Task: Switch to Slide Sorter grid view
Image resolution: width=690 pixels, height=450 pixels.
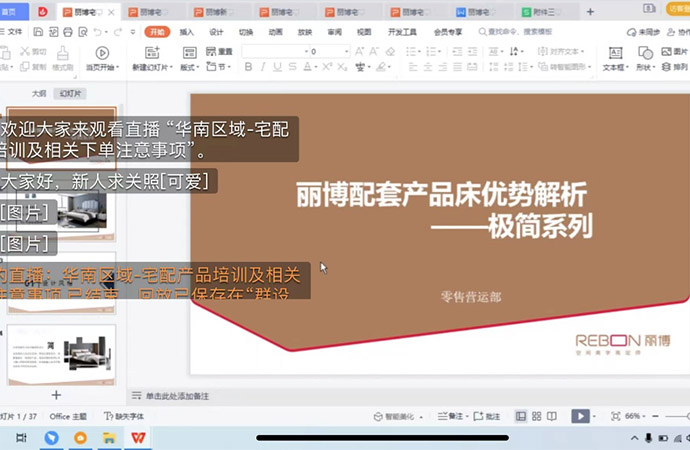Action: 536,416
